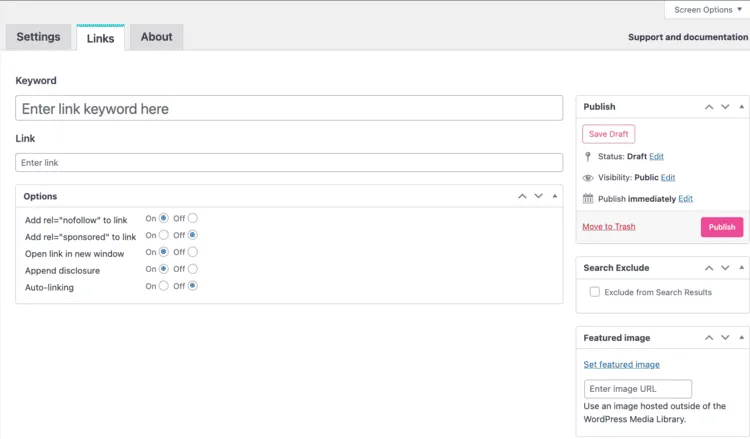The height and width of the screenshot is (439, 750).
Task: Click the Publish box heading
Action: tap(599, 107)
